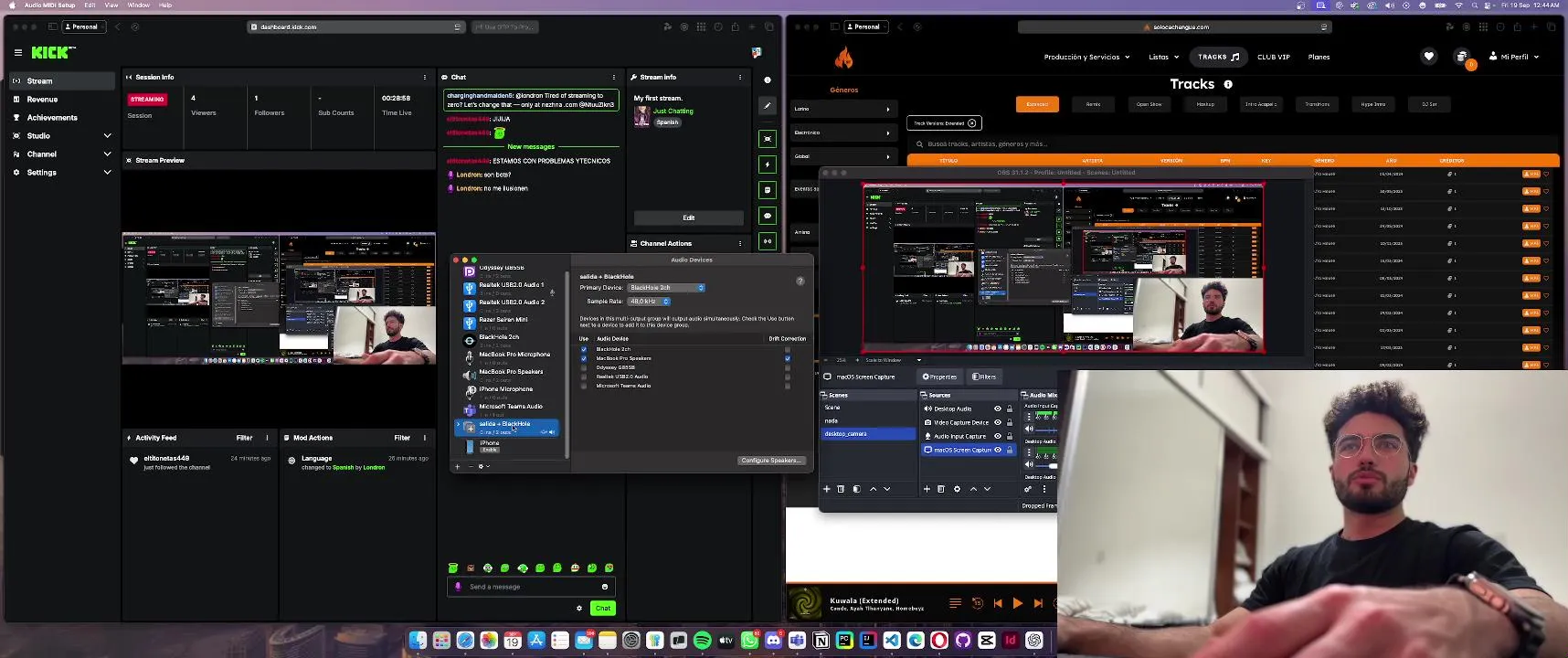Toggle visibility of Video Capture Device source
1568x658 pixels.
[998, 422]
